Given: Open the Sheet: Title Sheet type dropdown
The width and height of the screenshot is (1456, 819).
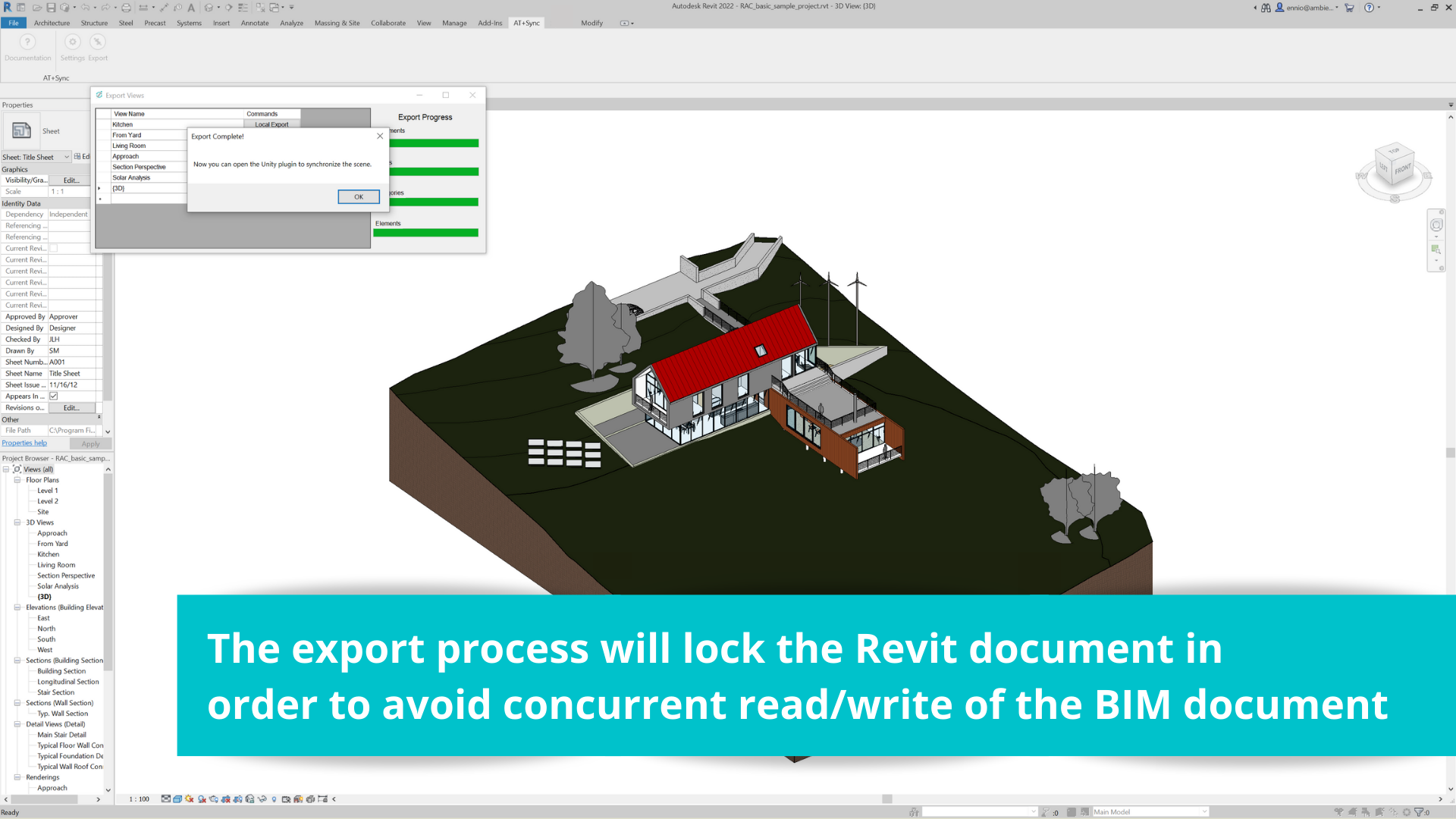Looking at the screenshot, I should pyautogui.click(x=67, y=157).
